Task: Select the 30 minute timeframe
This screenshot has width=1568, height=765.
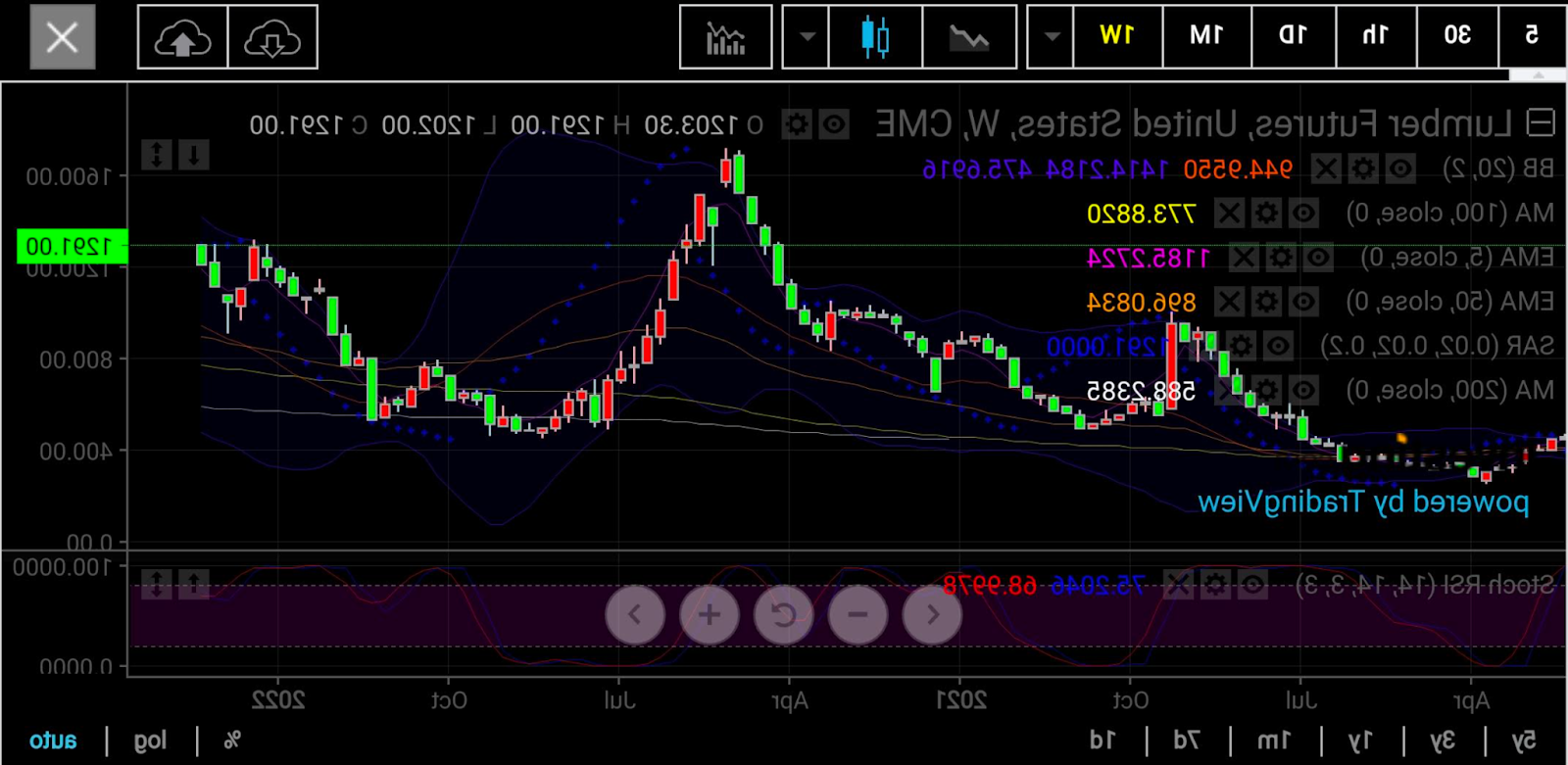Action: tap(1457, 35)
